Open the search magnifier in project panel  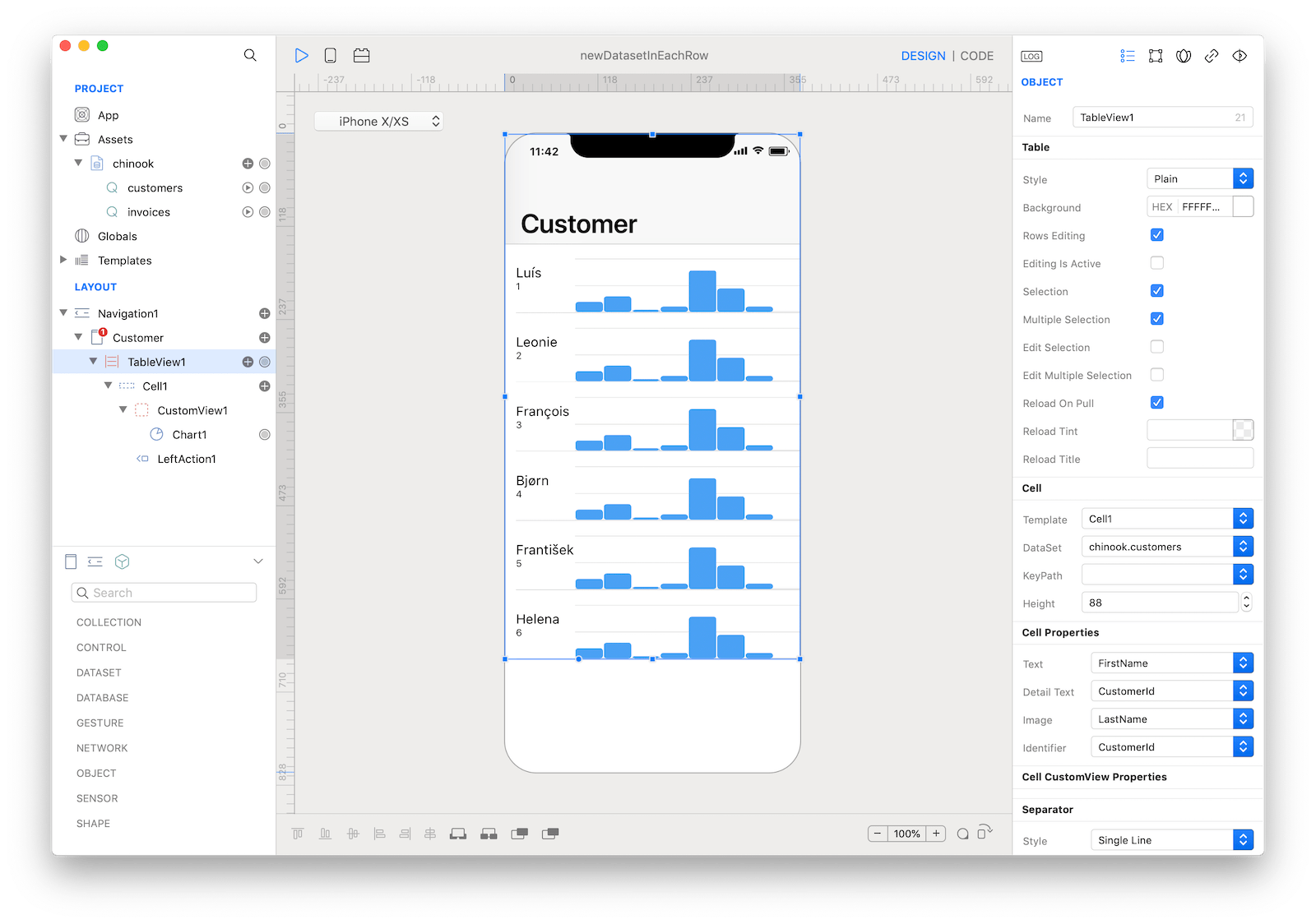[250, 55]
